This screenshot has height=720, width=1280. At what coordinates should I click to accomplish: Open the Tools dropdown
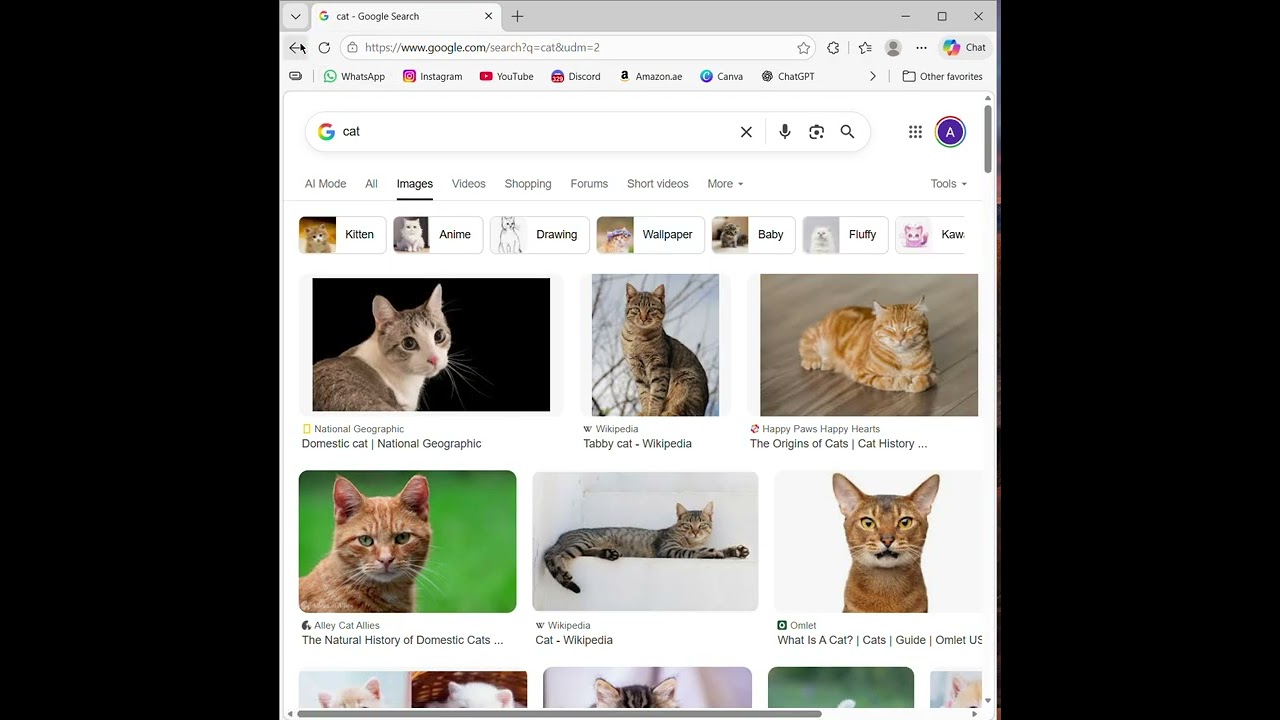point(949,184)
